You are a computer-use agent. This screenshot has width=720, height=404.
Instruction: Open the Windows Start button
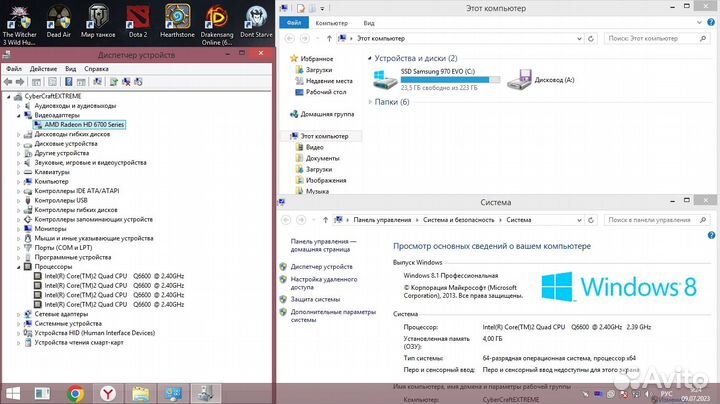(13, 393)
